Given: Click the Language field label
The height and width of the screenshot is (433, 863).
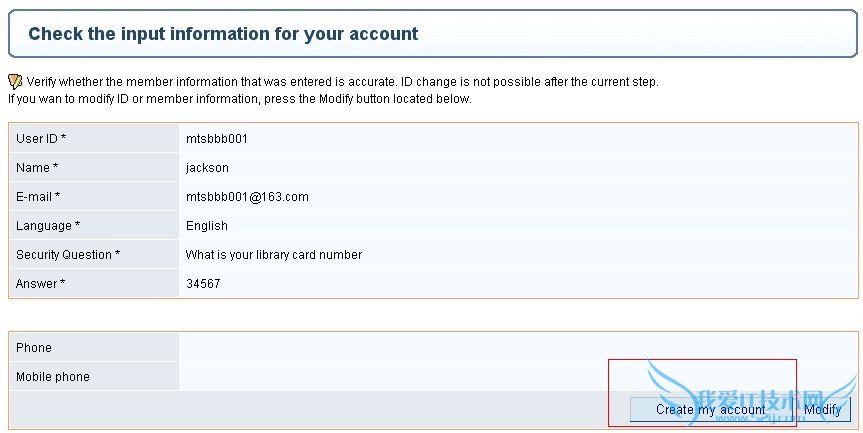Looking at the screenshot, I should [x=48, y=226].
